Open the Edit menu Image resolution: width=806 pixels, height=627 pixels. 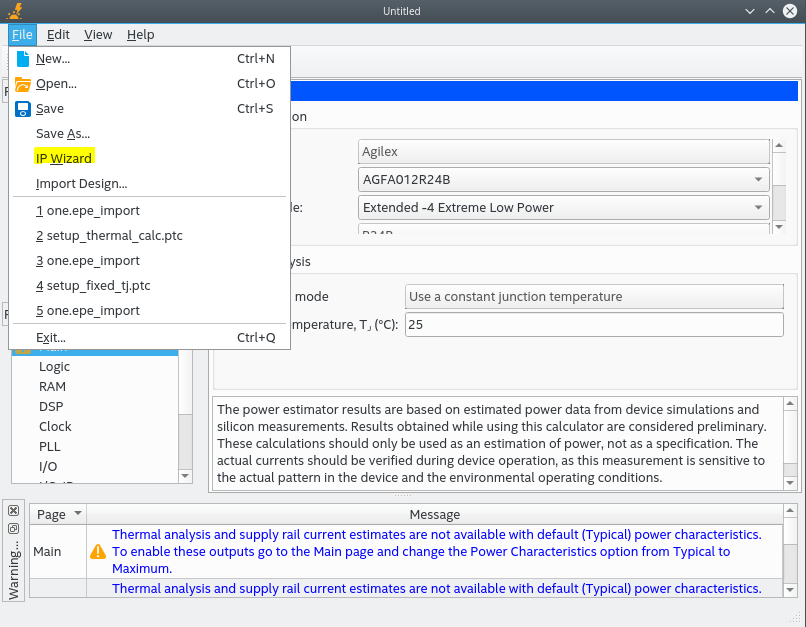(x=58, y=34)
